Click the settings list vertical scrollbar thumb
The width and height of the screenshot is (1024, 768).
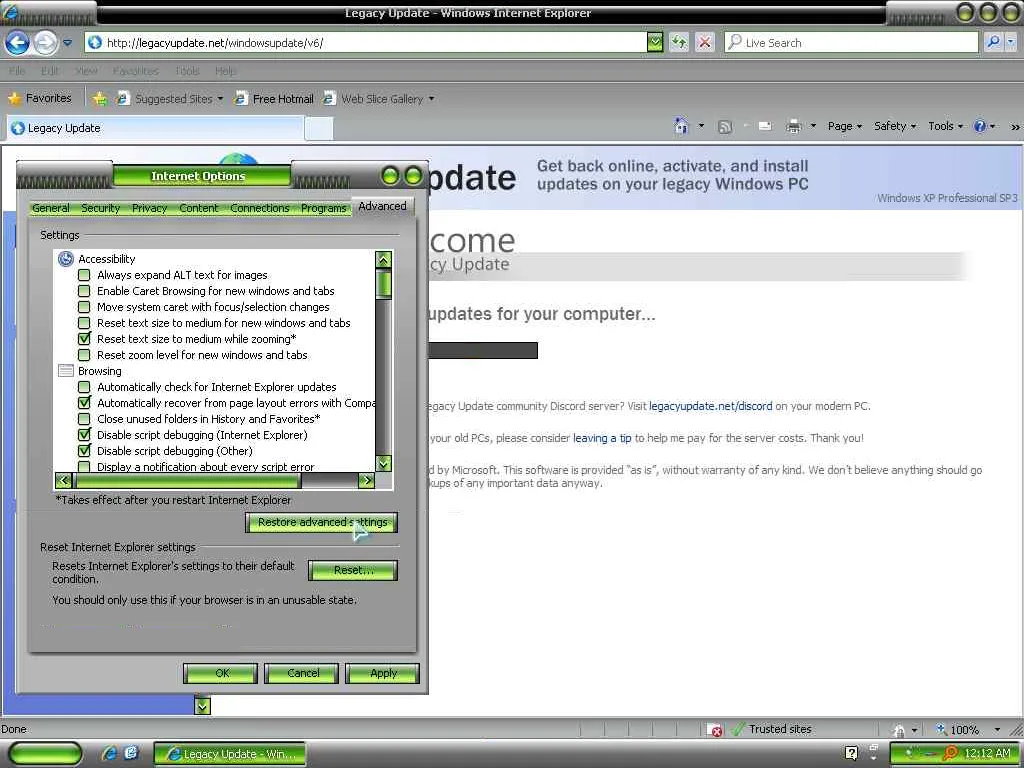(x=383, y=285)
